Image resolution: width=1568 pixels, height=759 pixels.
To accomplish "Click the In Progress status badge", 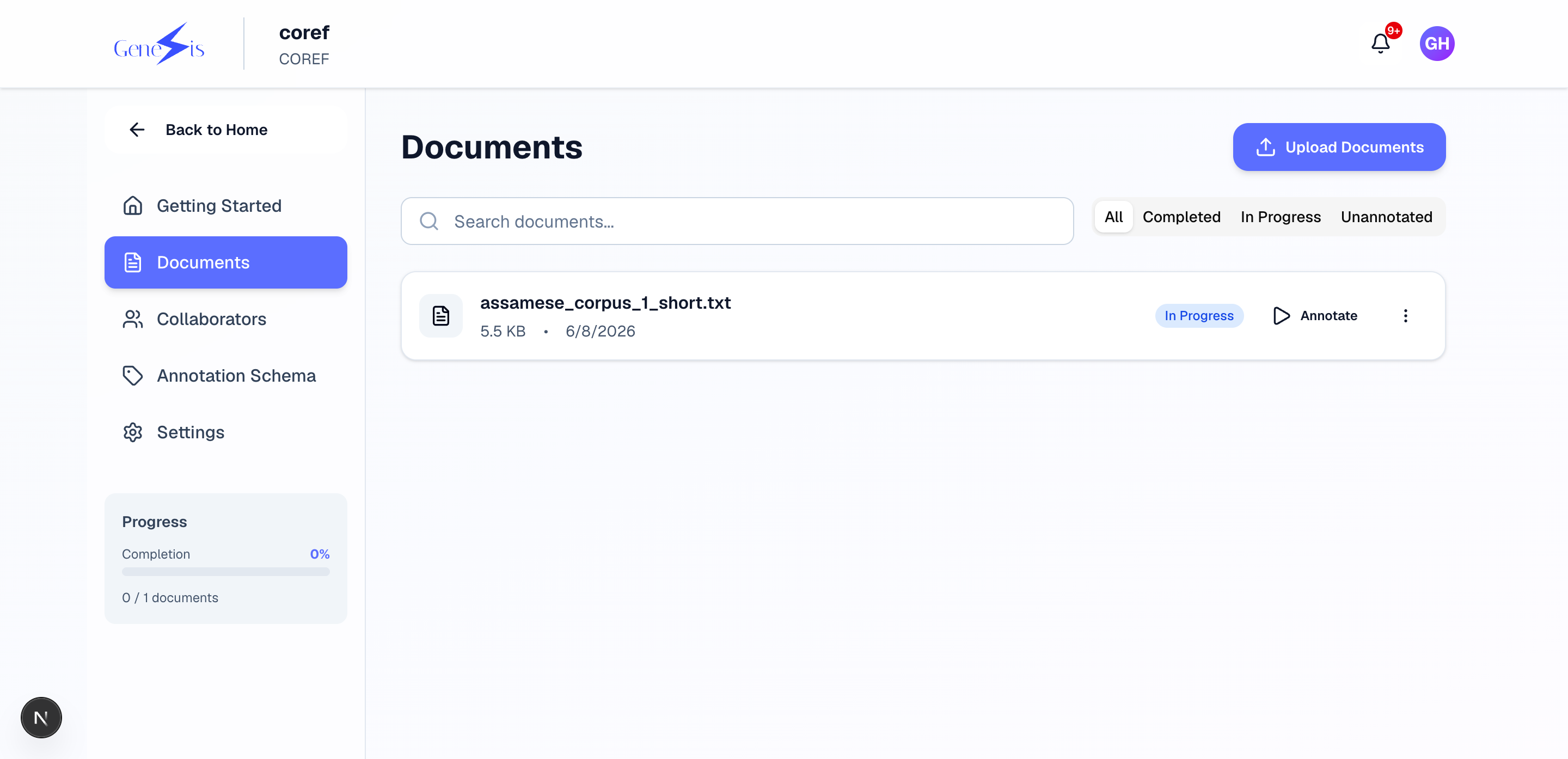I will coord(1198,316).
